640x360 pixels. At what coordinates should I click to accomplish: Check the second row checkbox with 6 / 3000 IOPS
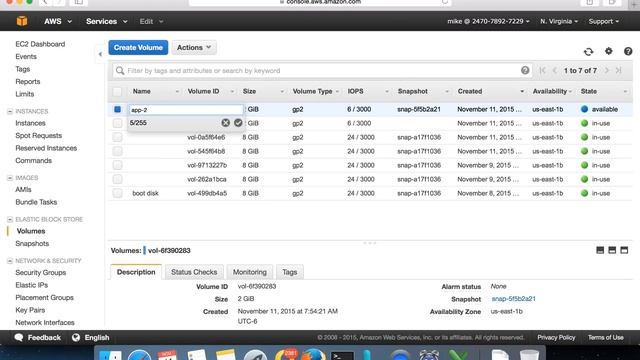coord(117,123)
